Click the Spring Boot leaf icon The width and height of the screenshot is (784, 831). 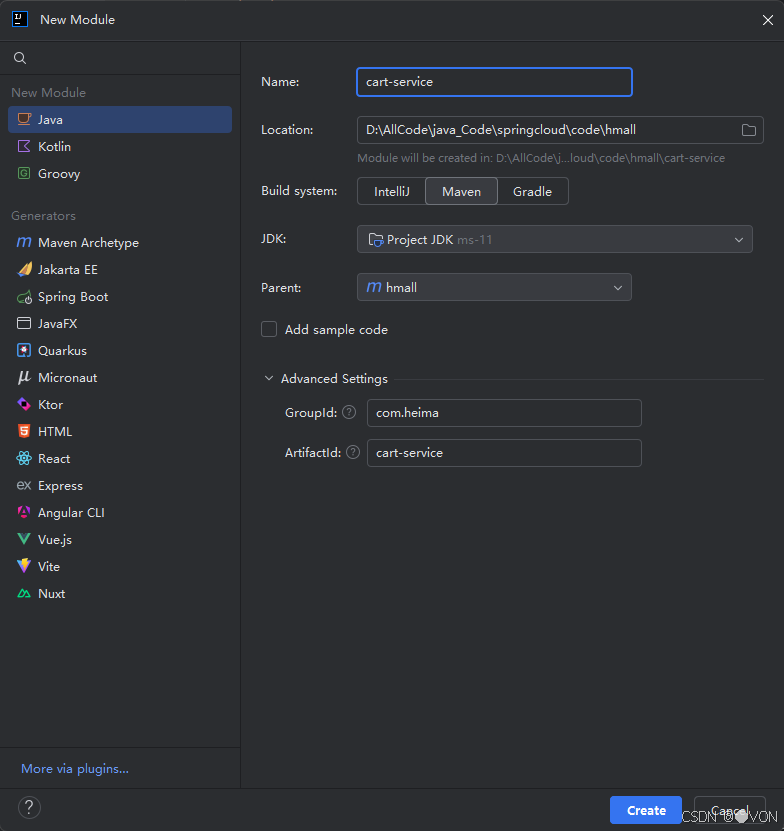click(24, 297)
